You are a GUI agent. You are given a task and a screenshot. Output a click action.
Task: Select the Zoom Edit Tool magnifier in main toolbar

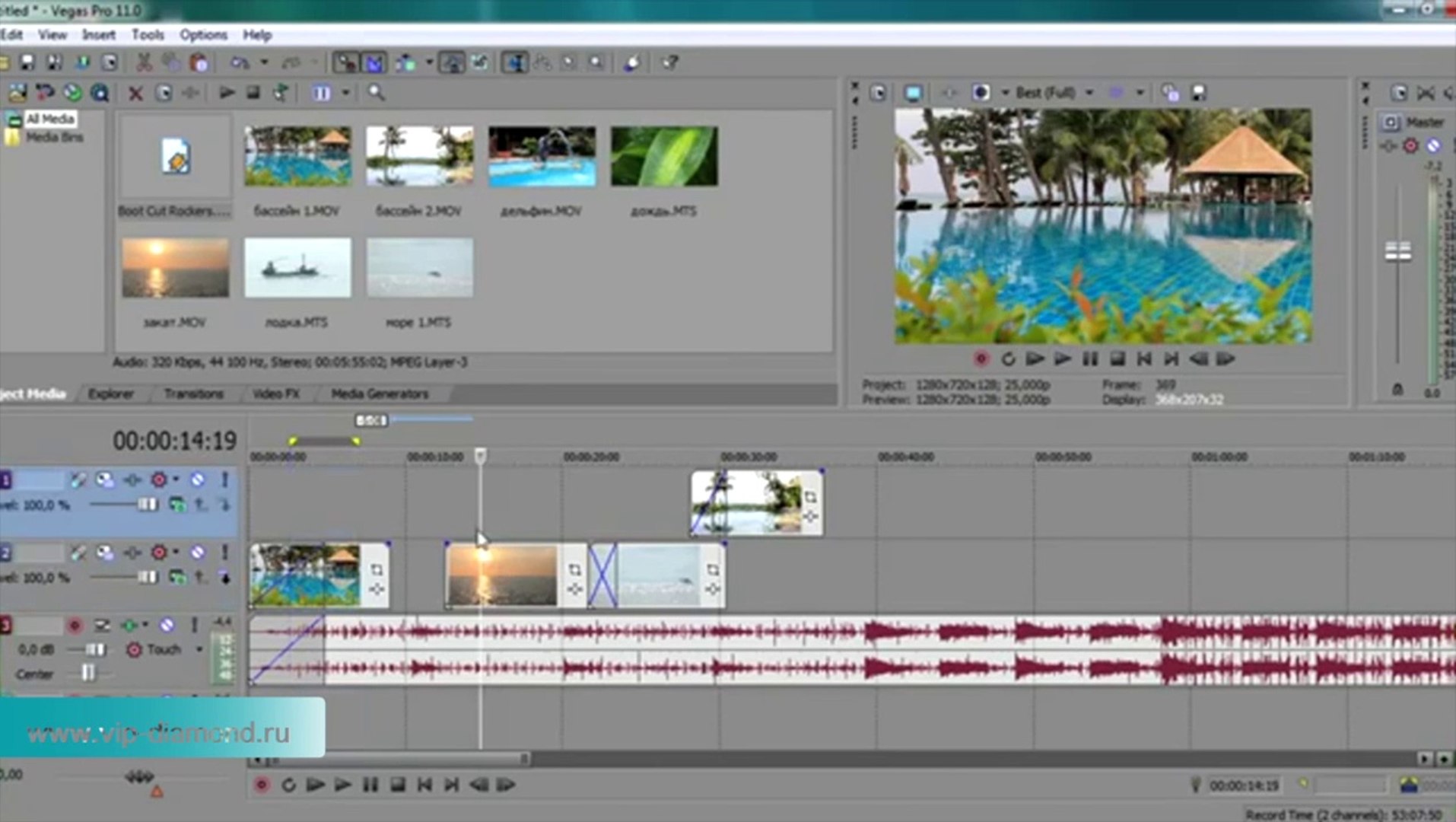596,62
